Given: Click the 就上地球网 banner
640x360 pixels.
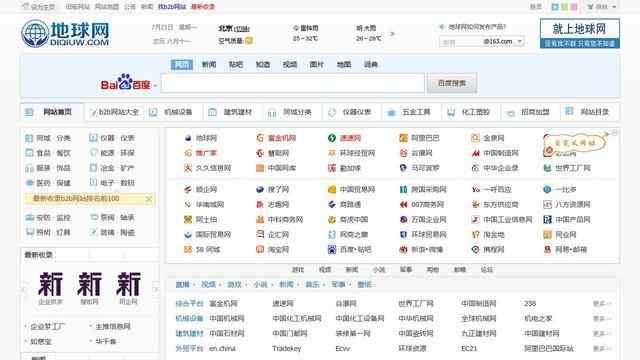Looking at the screenshot, I should 580,33.
